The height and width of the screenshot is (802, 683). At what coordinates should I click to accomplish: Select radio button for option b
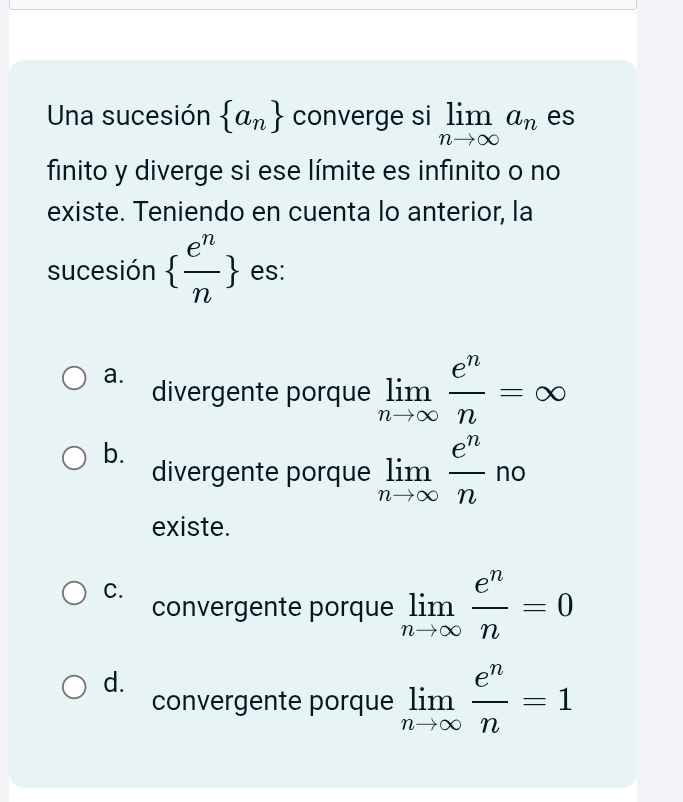pos(76,458)
